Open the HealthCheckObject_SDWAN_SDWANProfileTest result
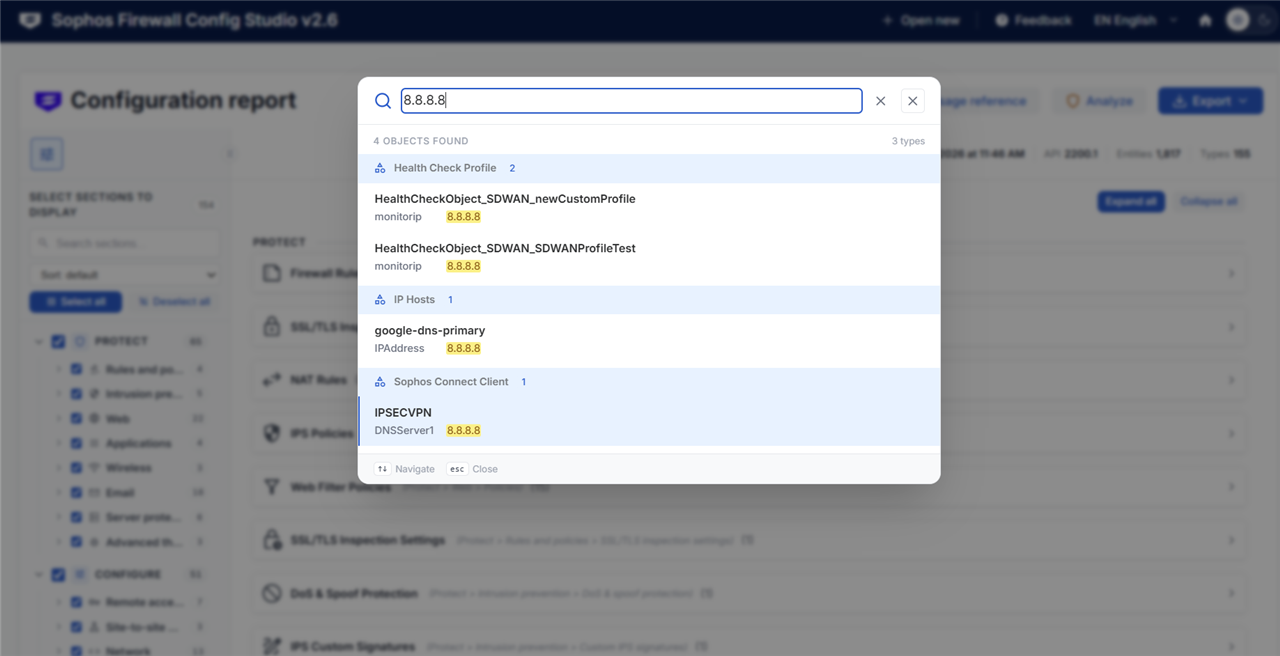The height and width of the screenshot is (656, 1280). point(649,257)
